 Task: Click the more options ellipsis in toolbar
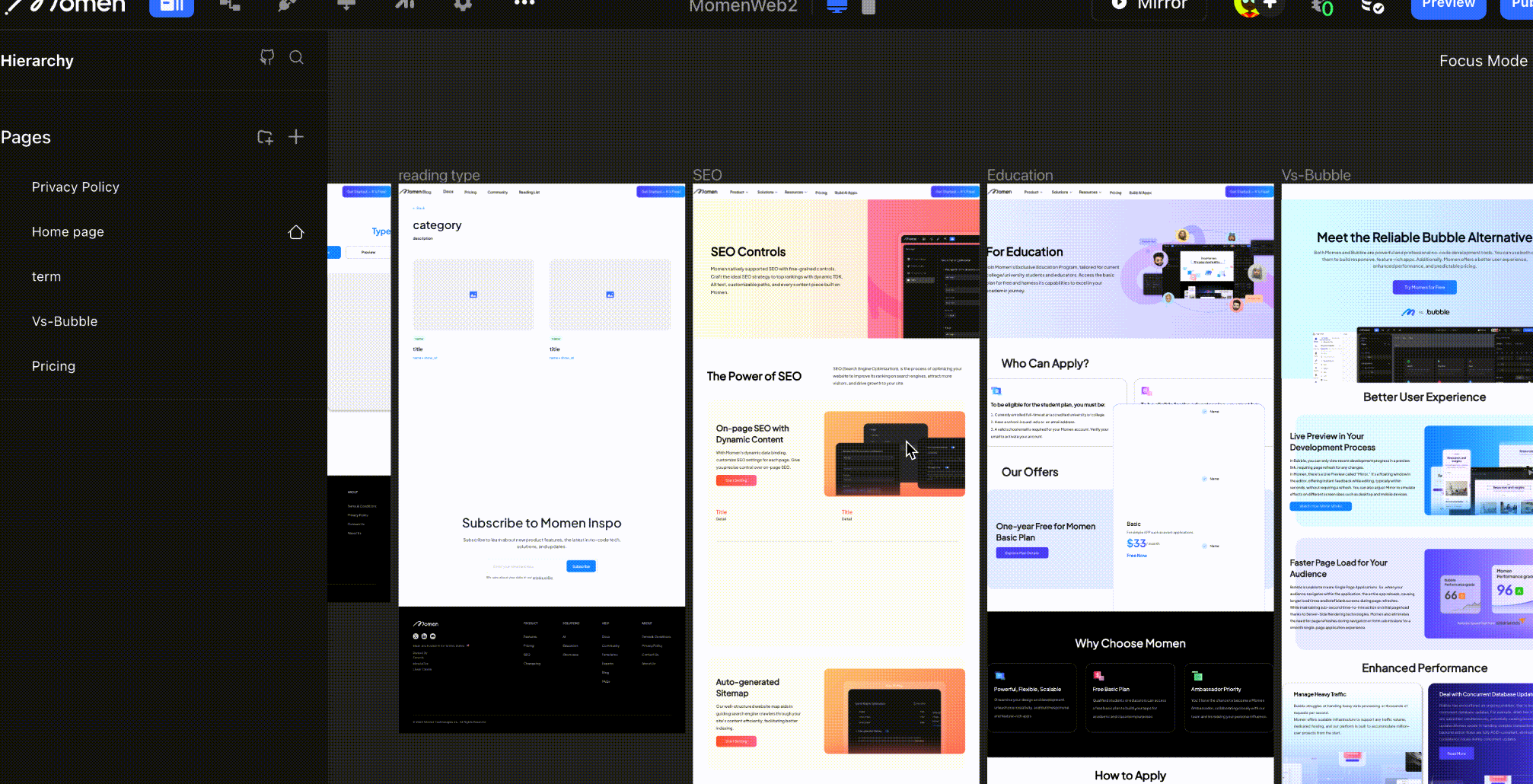click(524, 4)
